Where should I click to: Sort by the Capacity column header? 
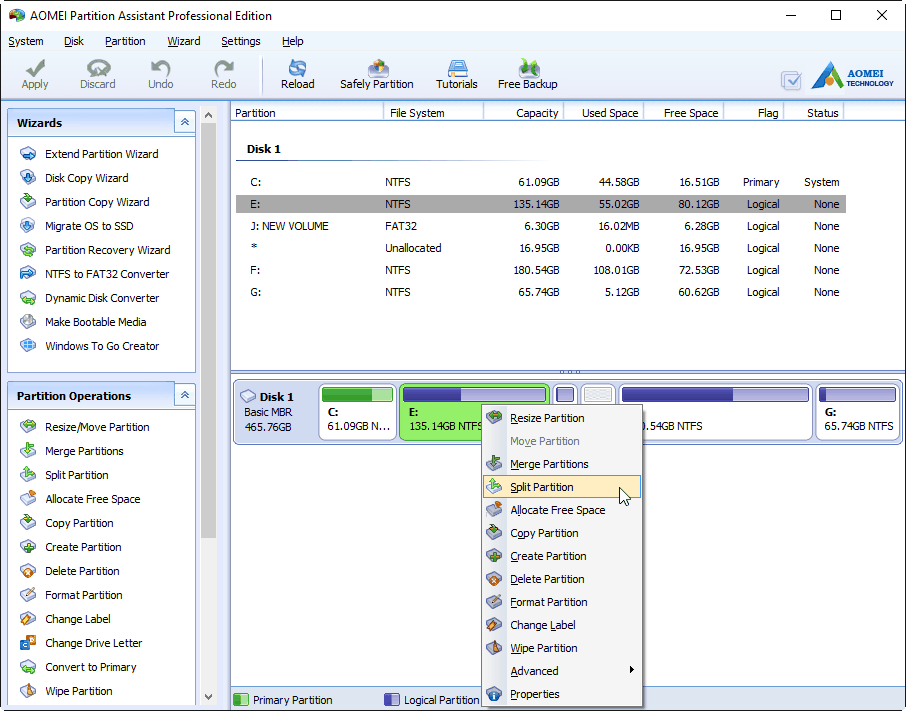tap(523, 113)
